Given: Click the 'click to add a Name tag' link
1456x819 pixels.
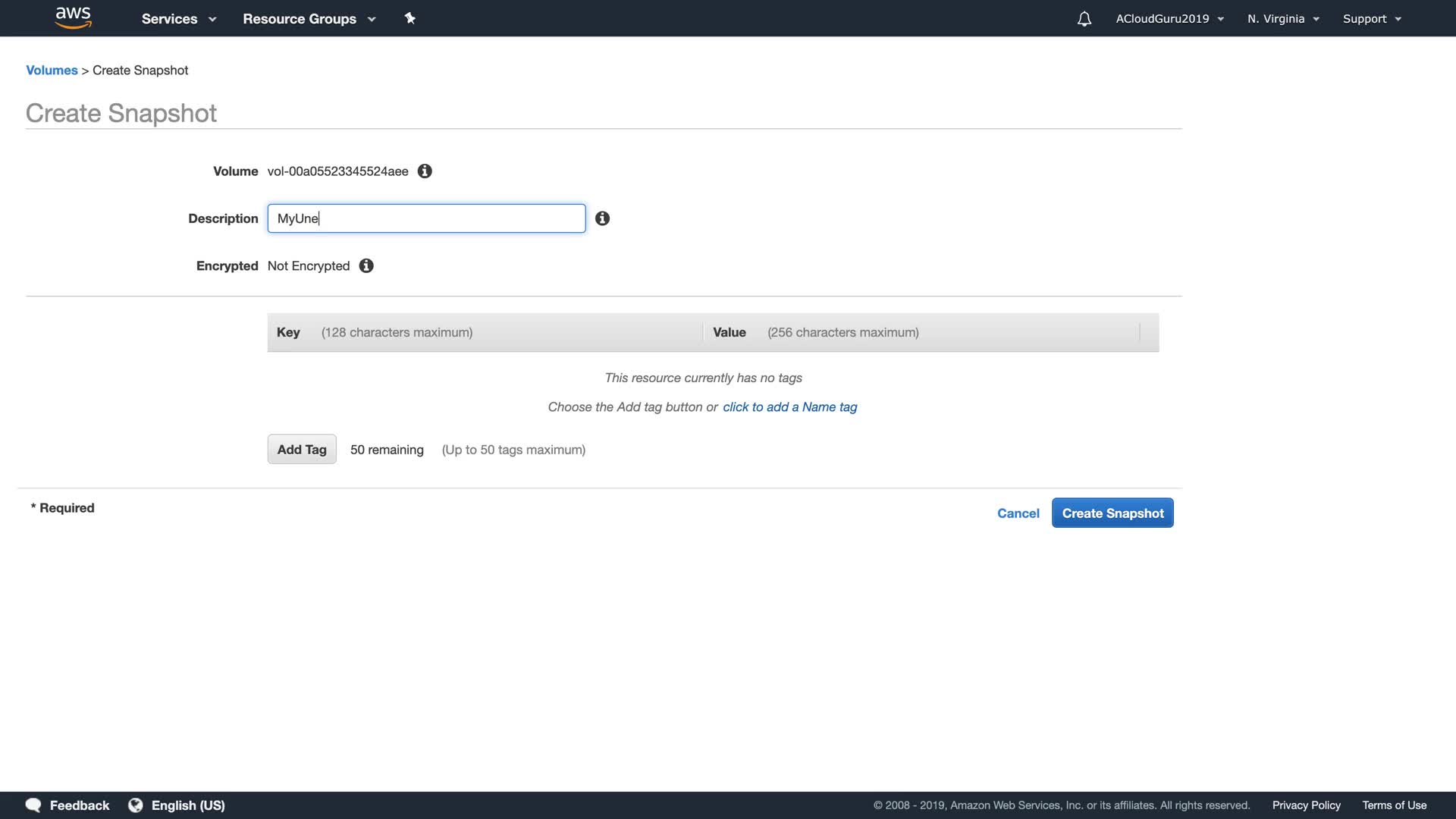Looking at the screenshot, I should tap(789, 407).
